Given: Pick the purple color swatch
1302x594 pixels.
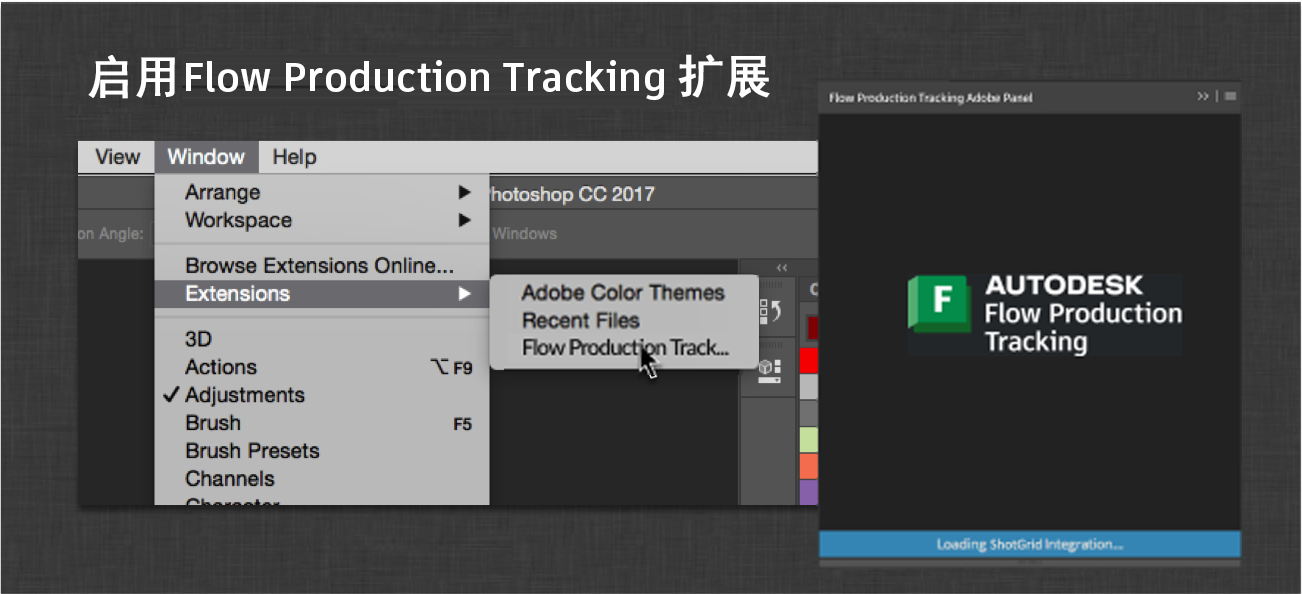Looking at the screenshot, I should [x=808, y=492].
